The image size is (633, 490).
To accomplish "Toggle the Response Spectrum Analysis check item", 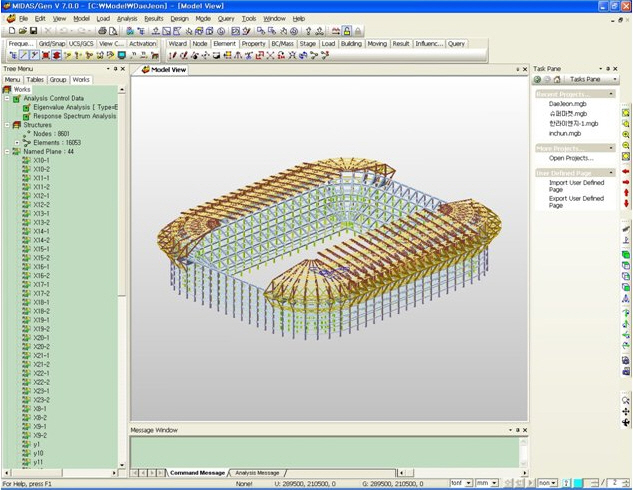I will (27, 116).
